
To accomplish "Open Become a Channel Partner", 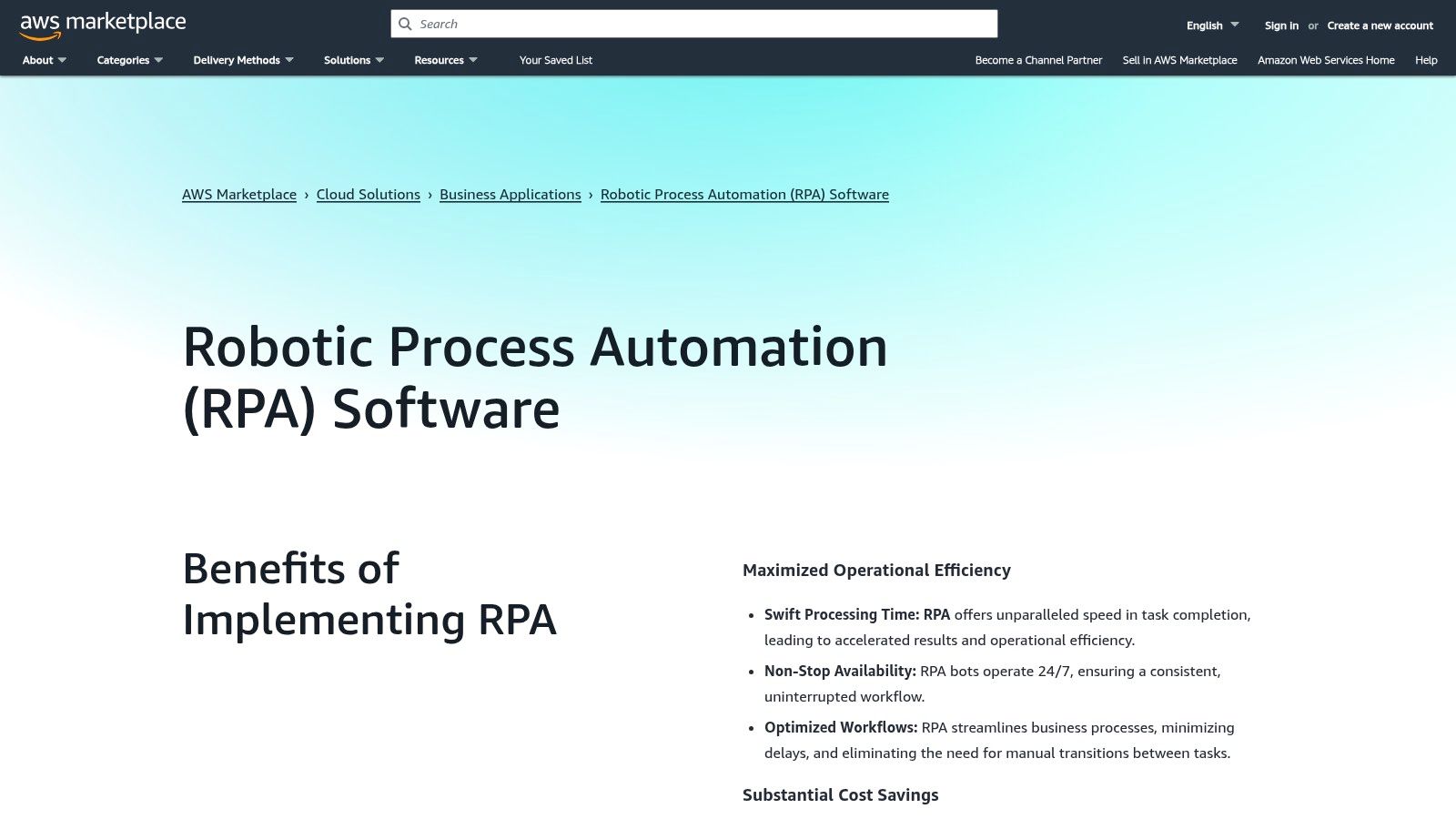I will tap(1038, 60).
